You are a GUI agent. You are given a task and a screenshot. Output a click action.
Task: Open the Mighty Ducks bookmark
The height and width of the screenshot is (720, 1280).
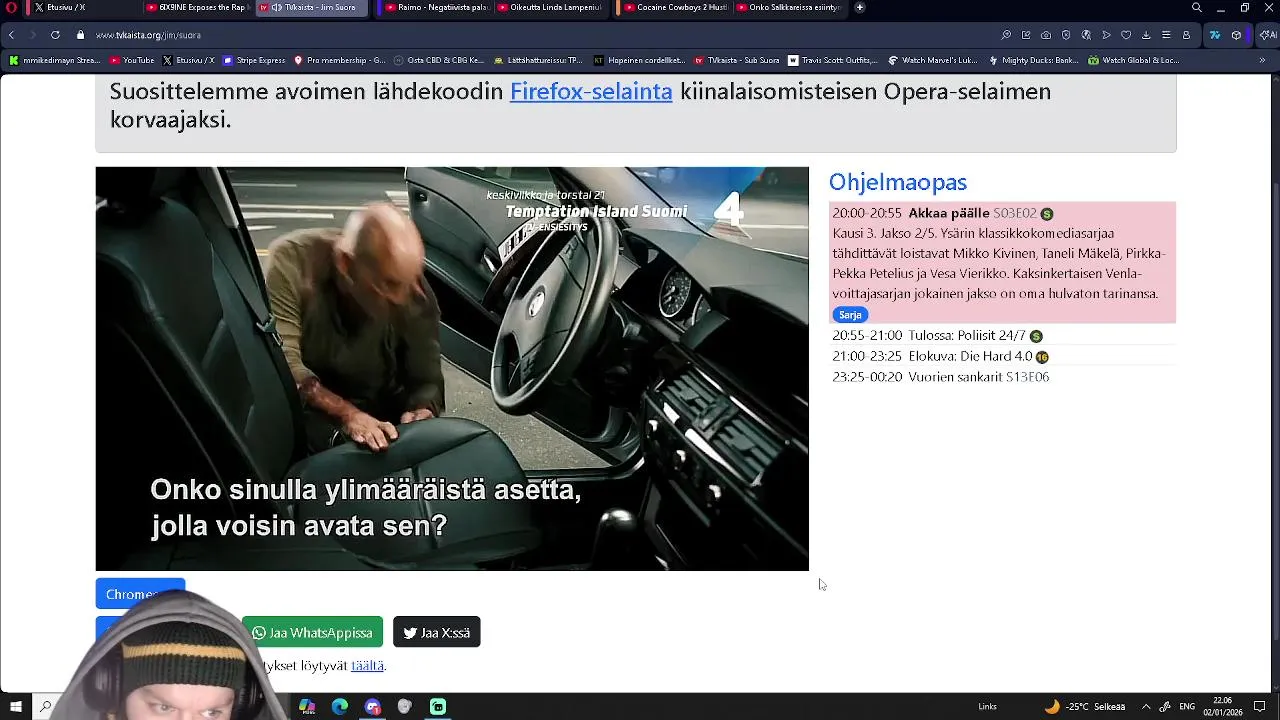(x=1033, y=60)
